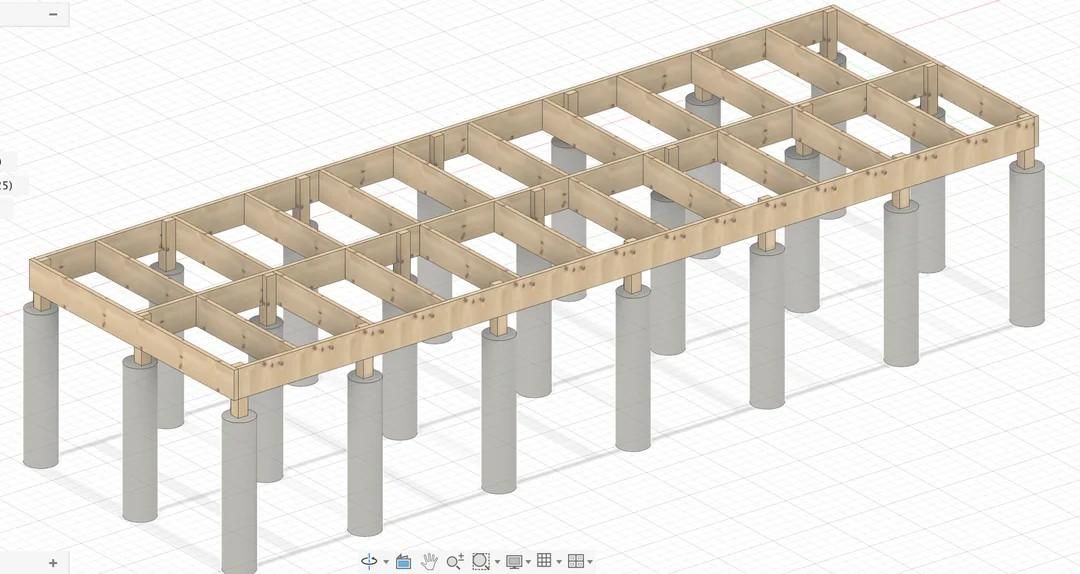The image size is (1080, 574).
Task: Open the Orbit type dropdown arrow
Action: point(386,562)
